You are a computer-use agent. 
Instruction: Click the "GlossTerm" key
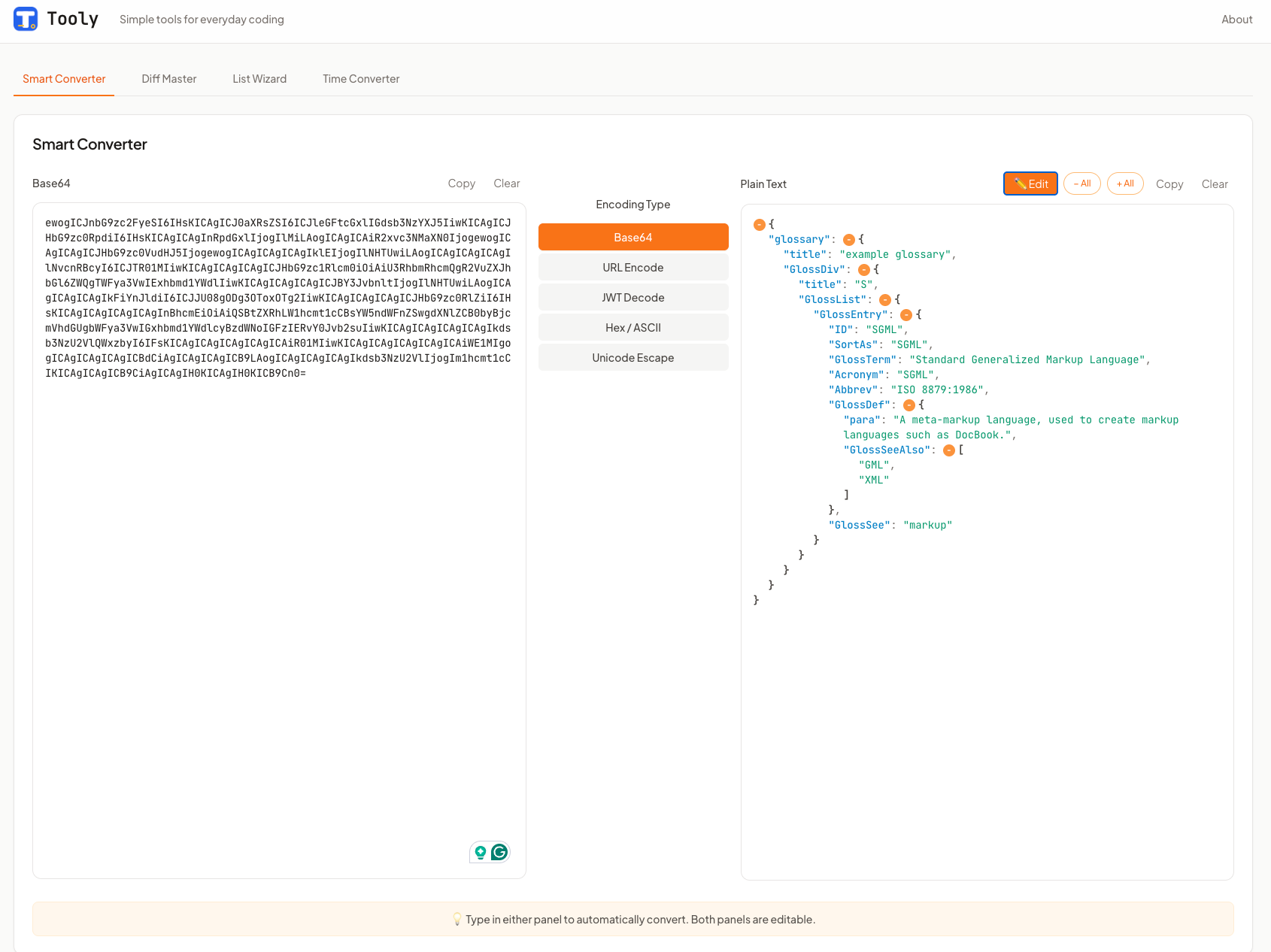point(863,359)
